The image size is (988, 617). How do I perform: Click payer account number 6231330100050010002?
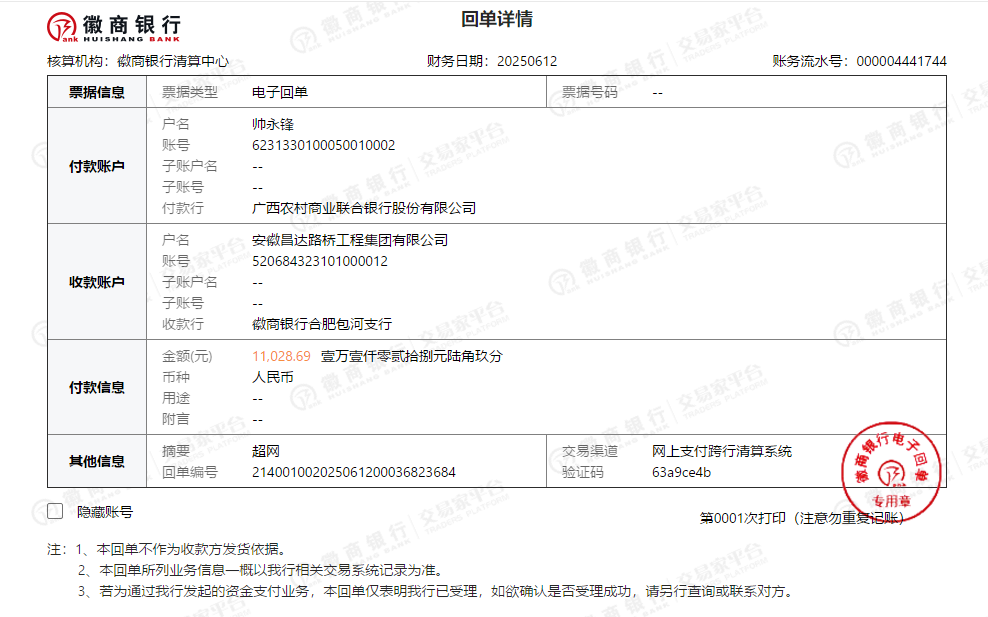click(x=323, y=146)
